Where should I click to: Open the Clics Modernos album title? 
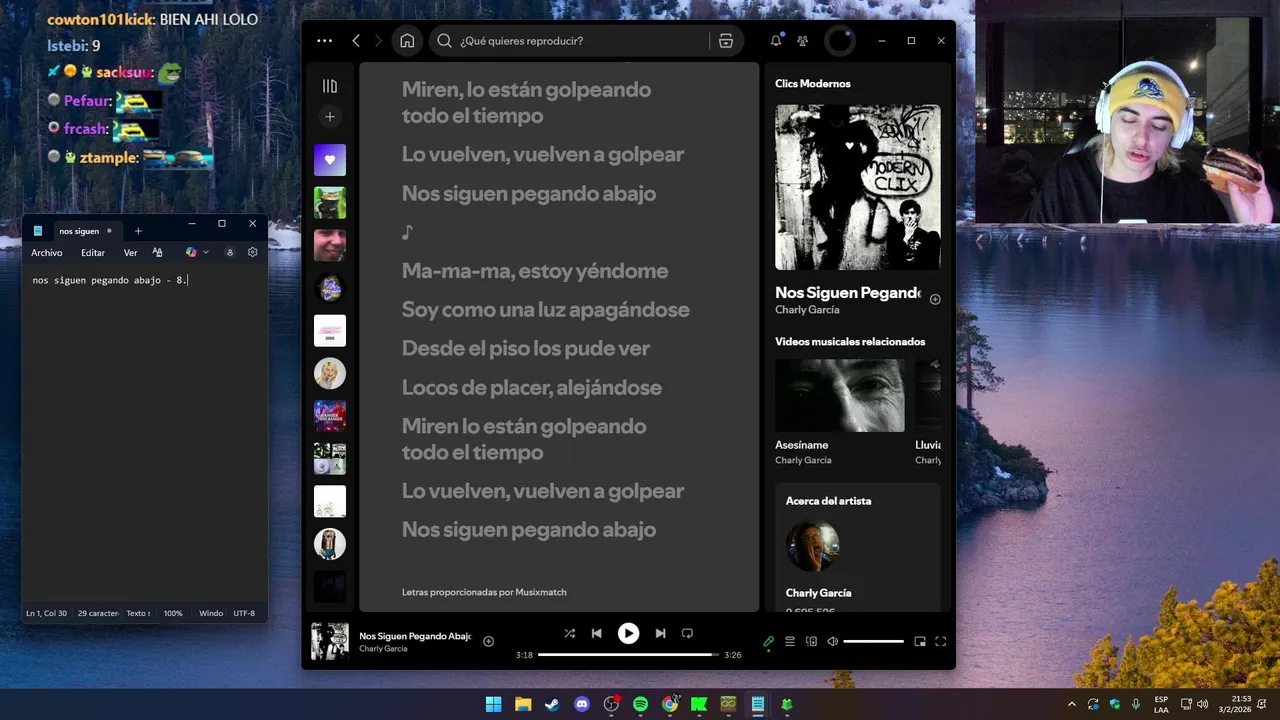(x=813, y=84)
